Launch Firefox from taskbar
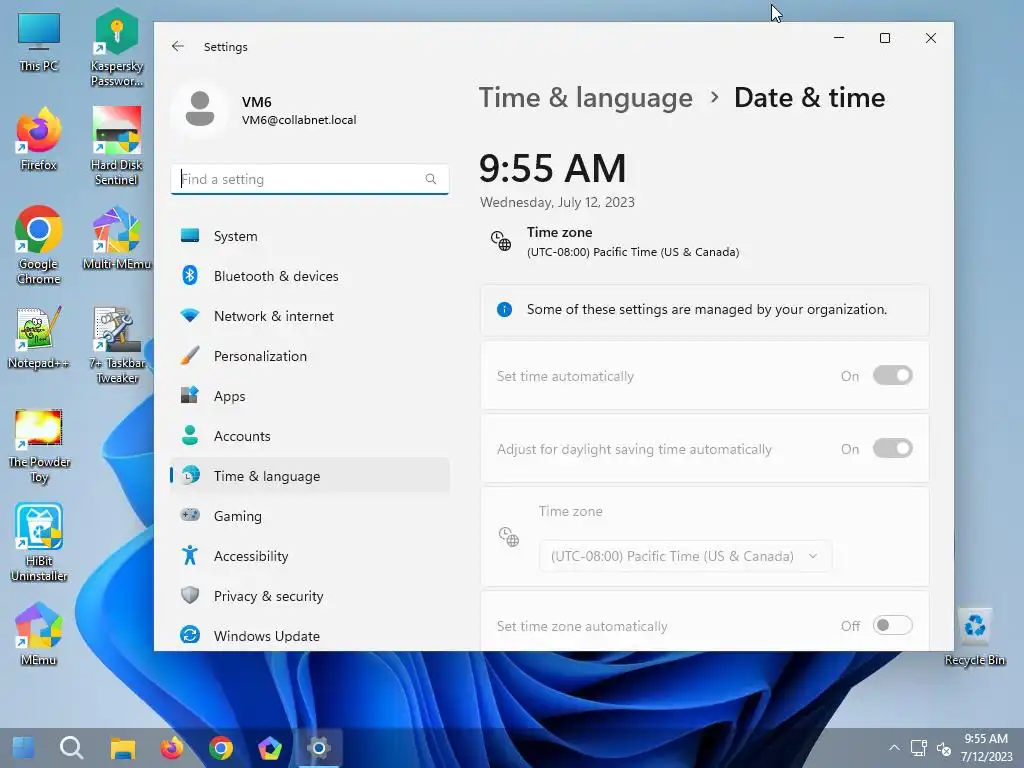The image size is (1024, 768). 172,748
